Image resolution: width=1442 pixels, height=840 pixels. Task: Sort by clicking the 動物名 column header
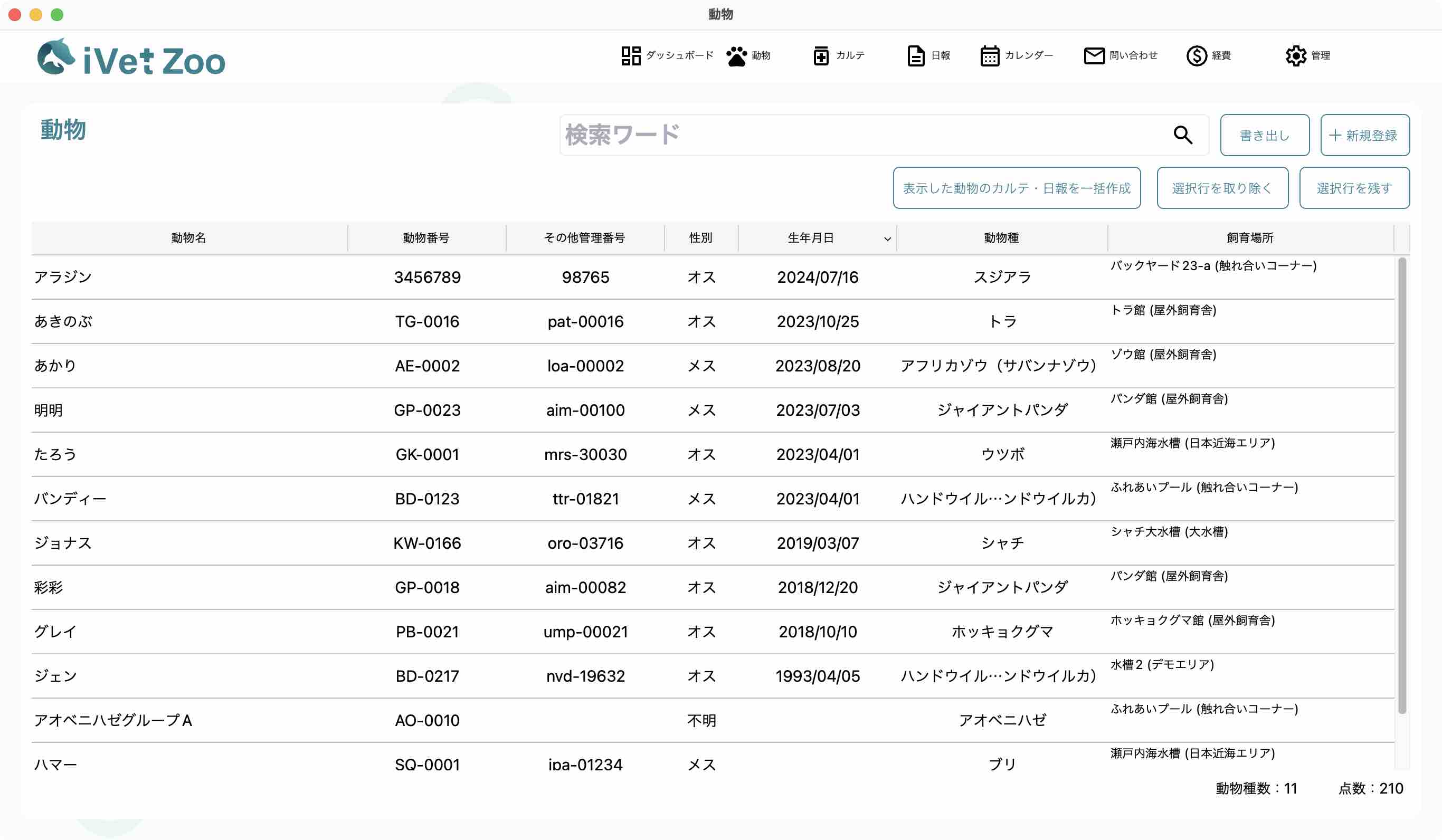[x=189, y=238]
